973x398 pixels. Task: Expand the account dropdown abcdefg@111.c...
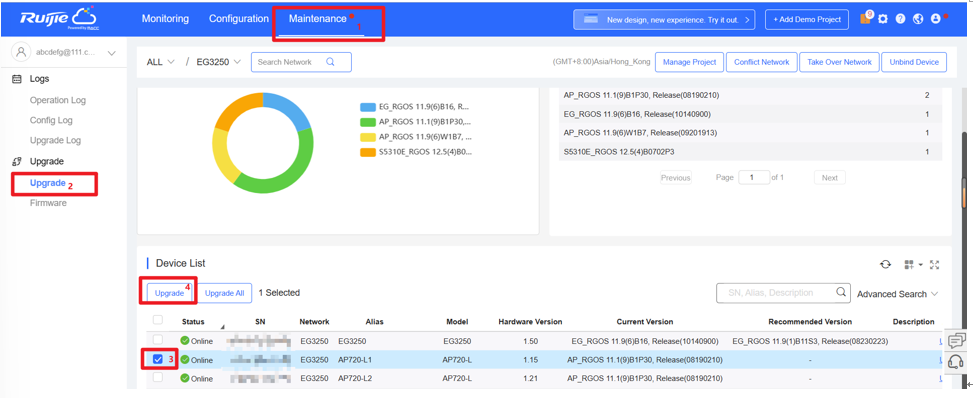[112, 53]
